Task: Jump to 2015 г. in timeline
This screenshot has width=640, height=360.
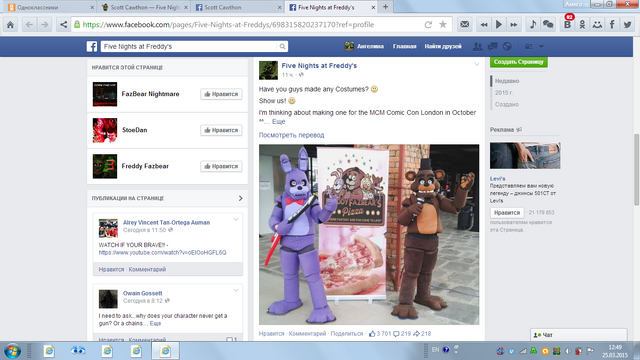Action: tap(504, 93)
